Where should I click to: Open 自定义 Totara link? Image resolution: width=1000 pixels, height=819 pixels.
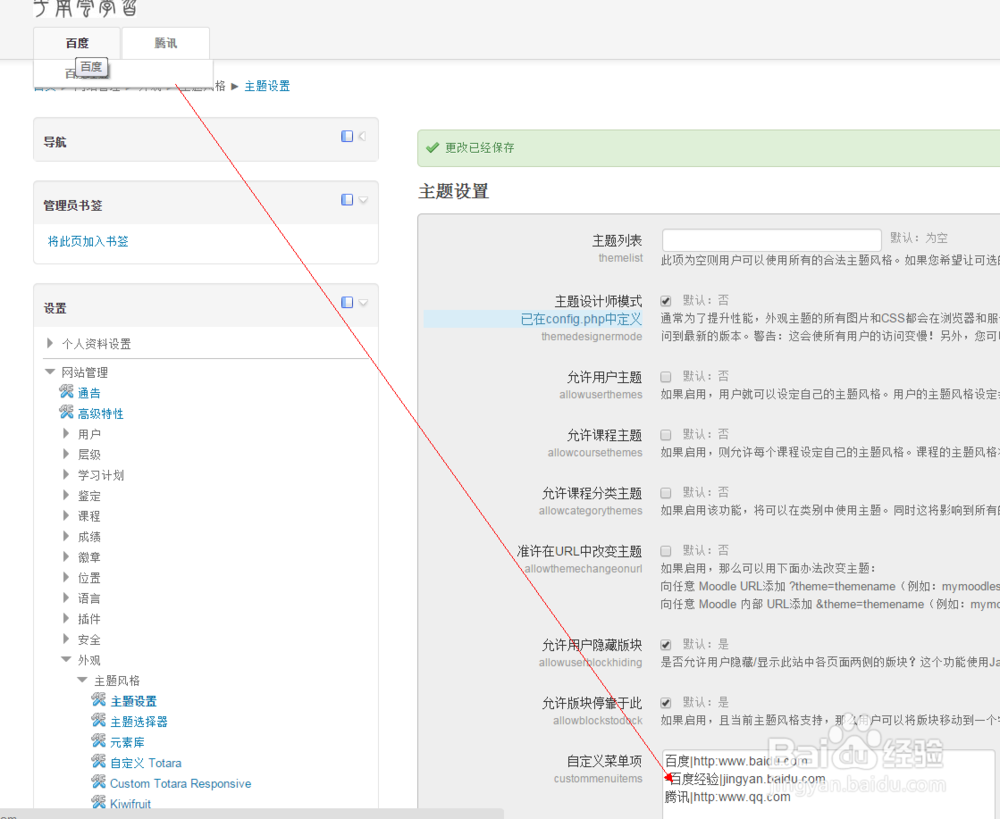146,763
